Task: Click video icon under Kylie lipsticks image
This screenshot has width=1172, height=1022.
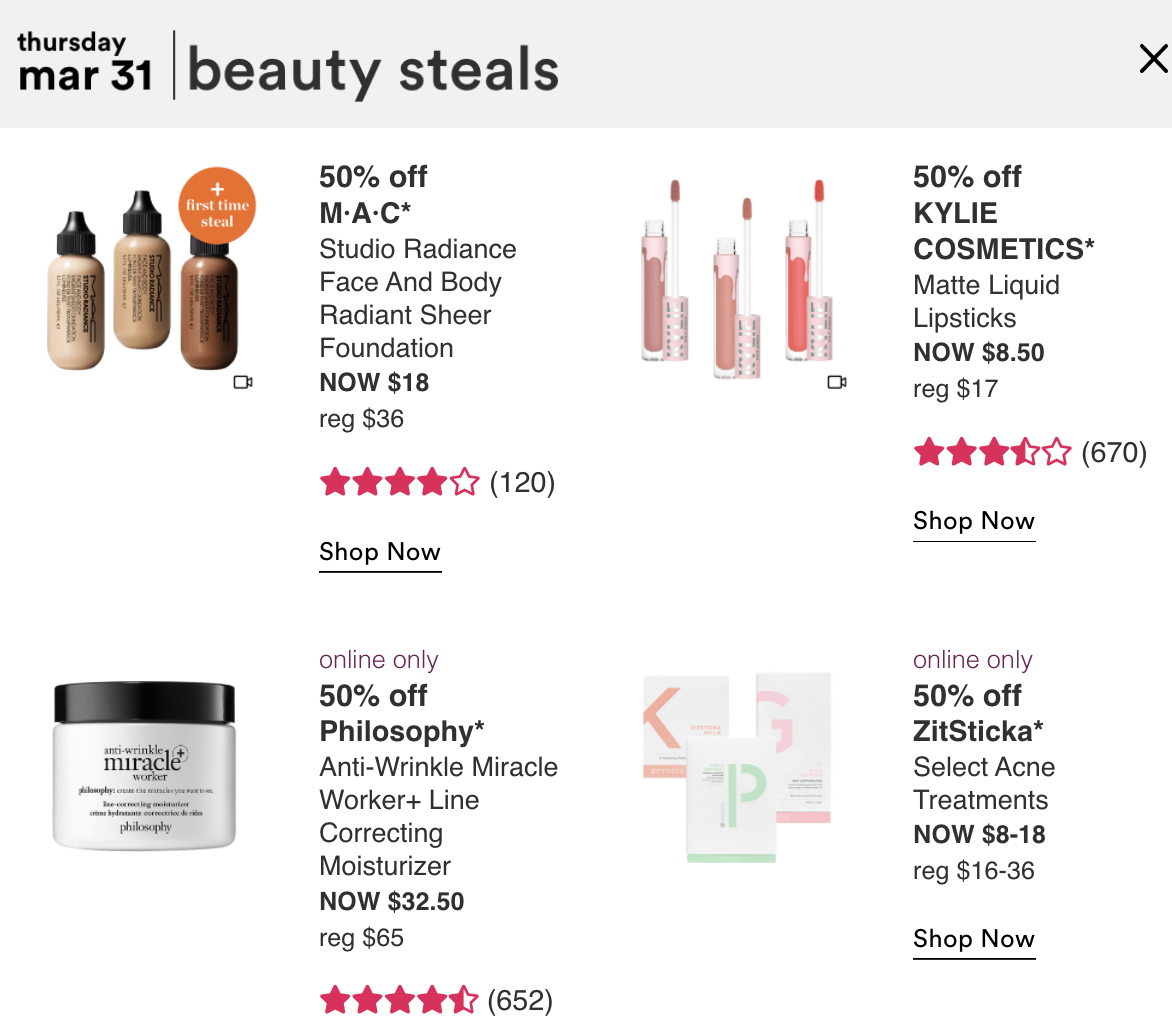Action: 837,382
